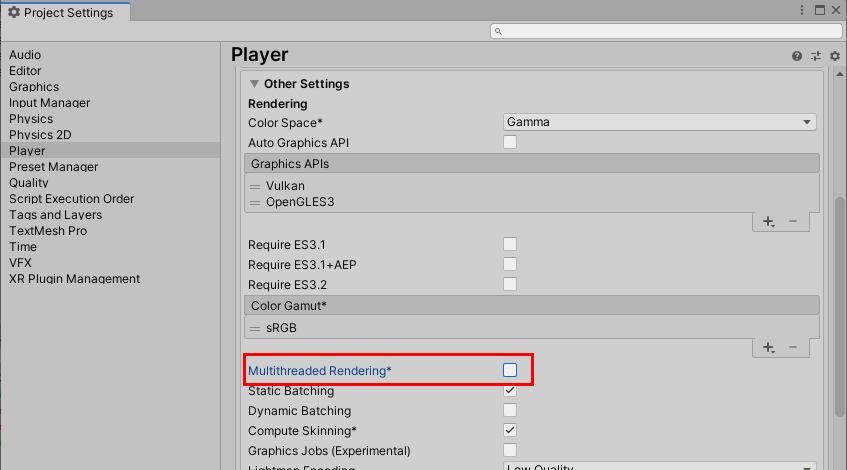Image resolution: width=847 pixels, height=470 pixels.
Task: Click the Project Settings tab gear icon
Action: [x=14, y=12]
